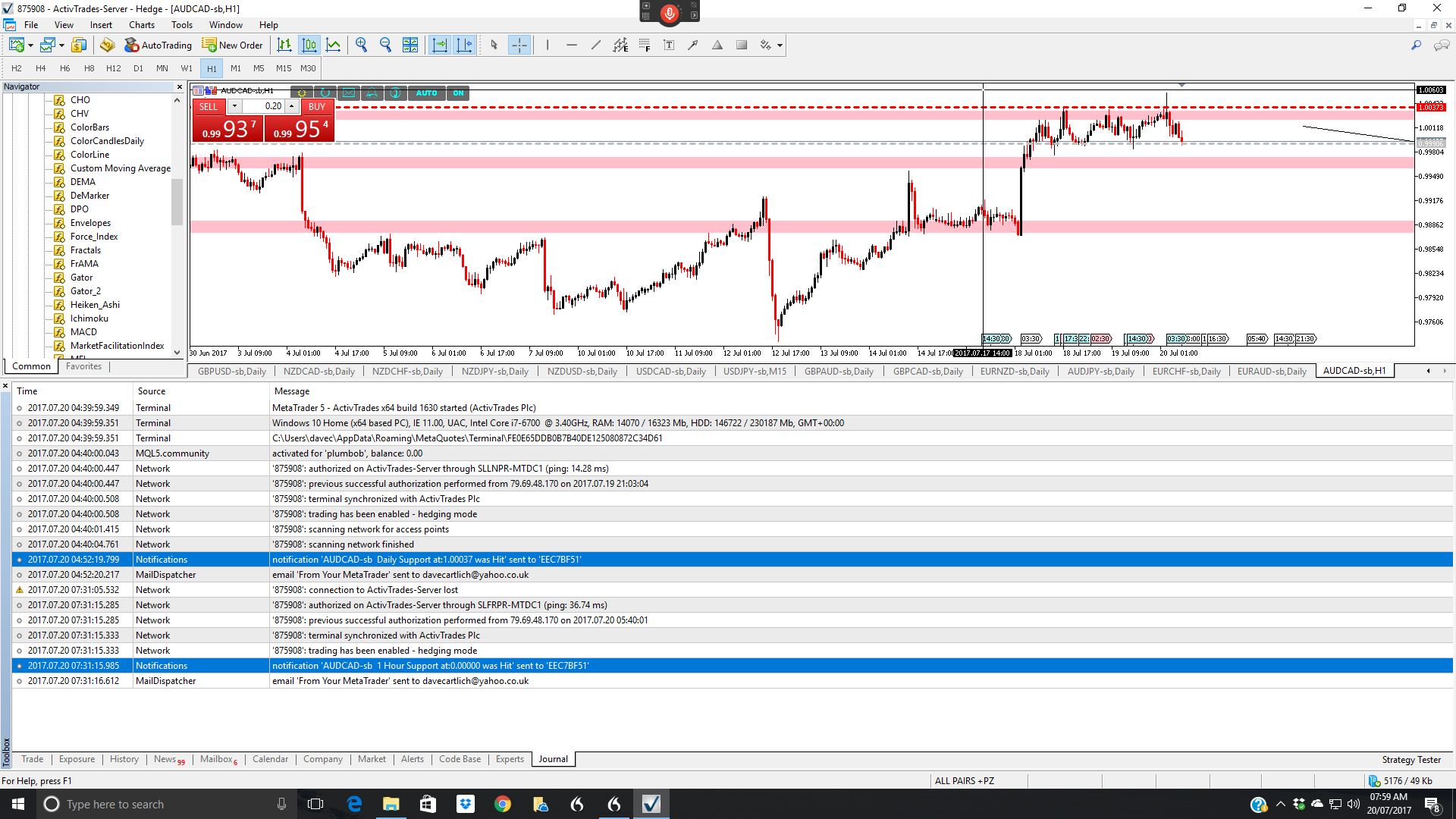Zoom out of the chart
Screen dimensions: 1456x819
[385, 45]
